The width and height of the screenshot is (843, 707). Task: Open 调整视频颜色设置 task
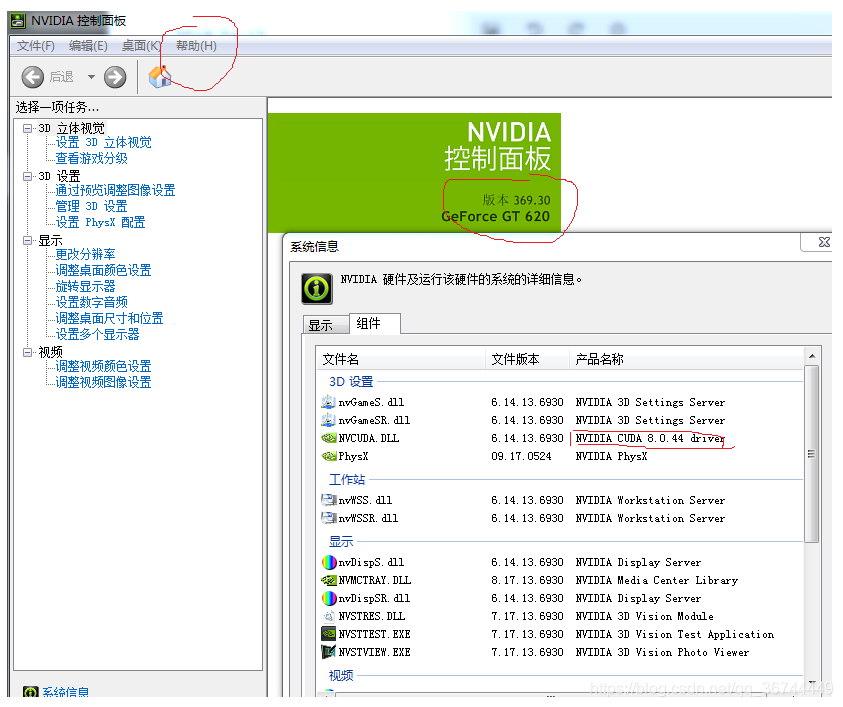[103, 366]
